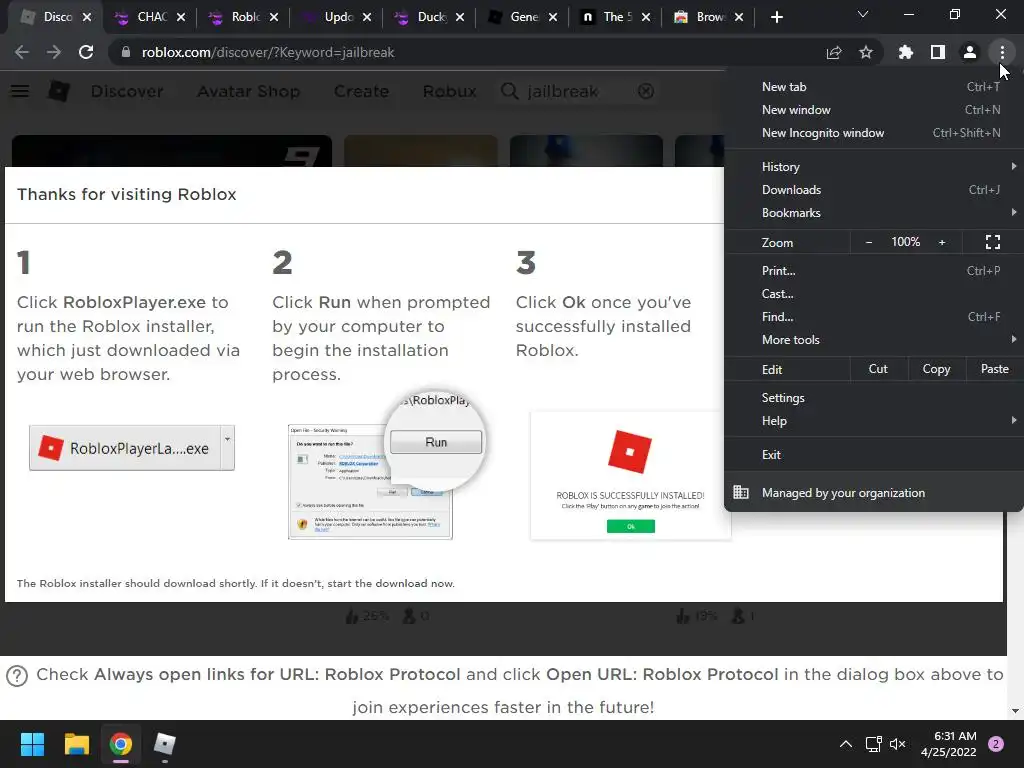Open the Roblox hamburger navigation menu

point(20,91)
